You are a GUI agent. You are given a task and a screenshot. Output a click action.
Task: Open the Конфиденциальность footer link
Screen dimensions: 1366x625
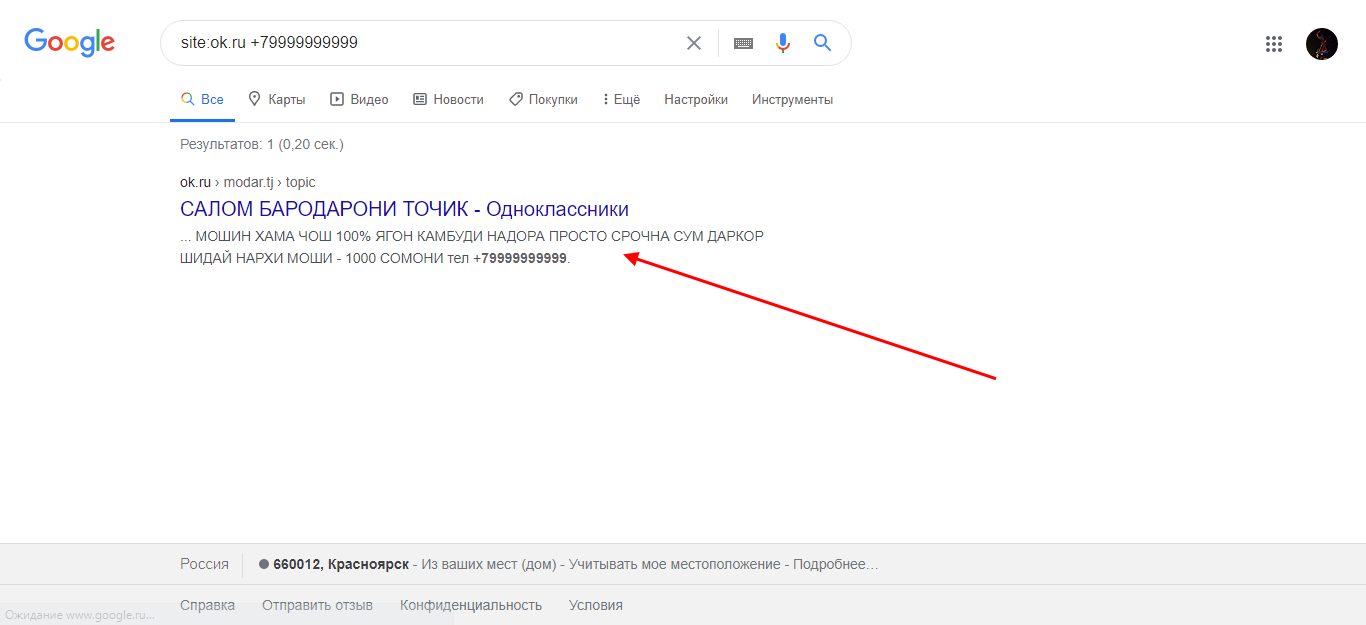click(471, 605)
